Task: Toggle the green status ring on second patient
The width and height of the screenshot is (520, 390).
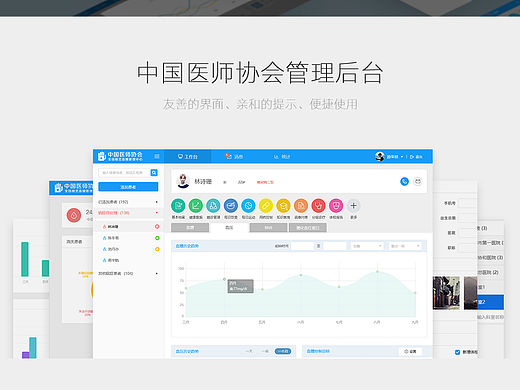Action: (x=157, y=238)
